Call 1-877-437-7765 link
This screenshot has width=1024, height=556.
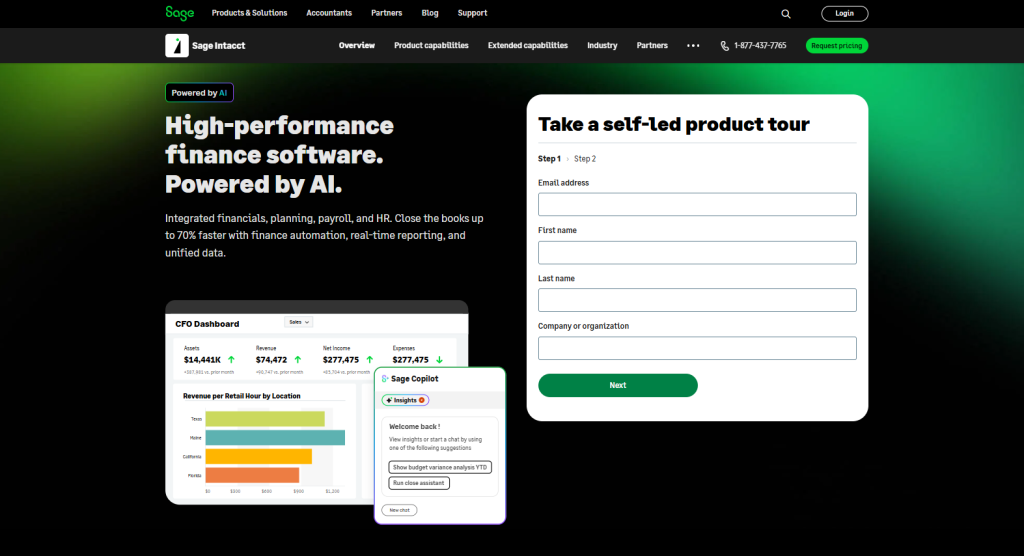click(760, 46)
